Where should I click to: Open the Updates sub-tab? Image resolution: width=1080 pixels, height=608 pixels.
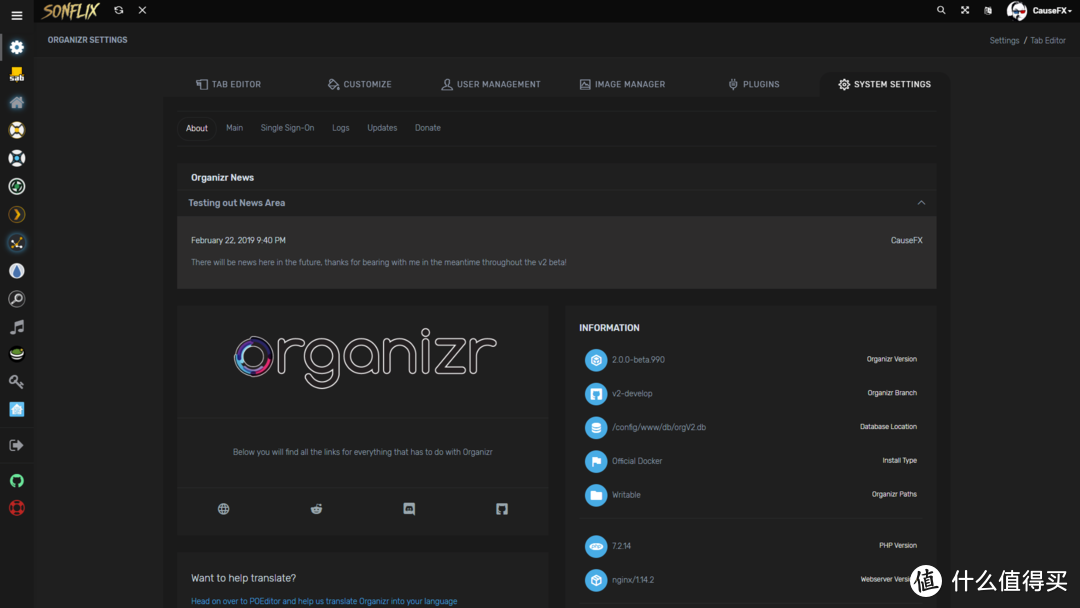point(382,128)
